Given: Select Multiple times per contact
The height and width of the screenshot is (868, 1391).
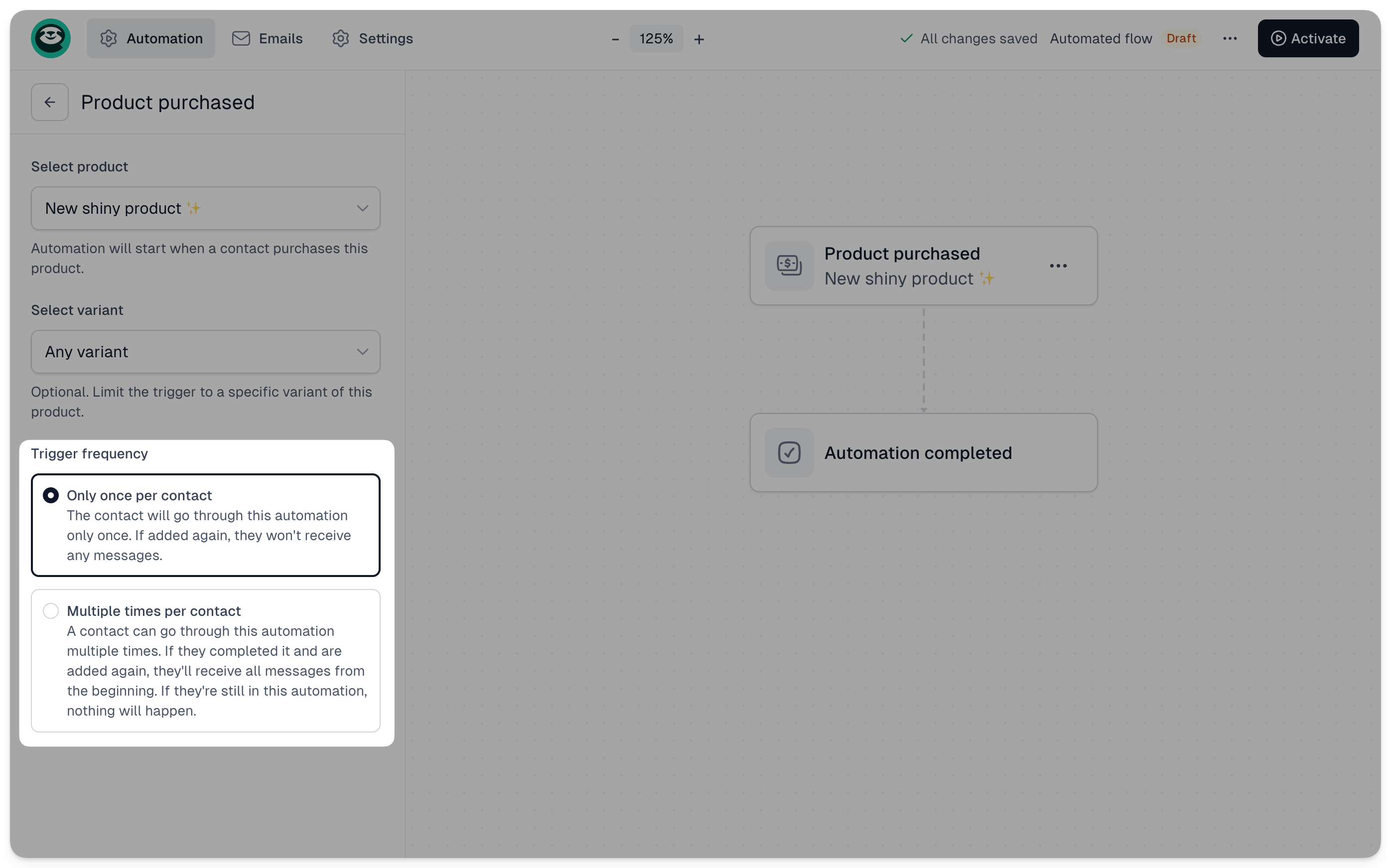Looking at the screenshot, I should pyautogui.click(x=205, y=661).
